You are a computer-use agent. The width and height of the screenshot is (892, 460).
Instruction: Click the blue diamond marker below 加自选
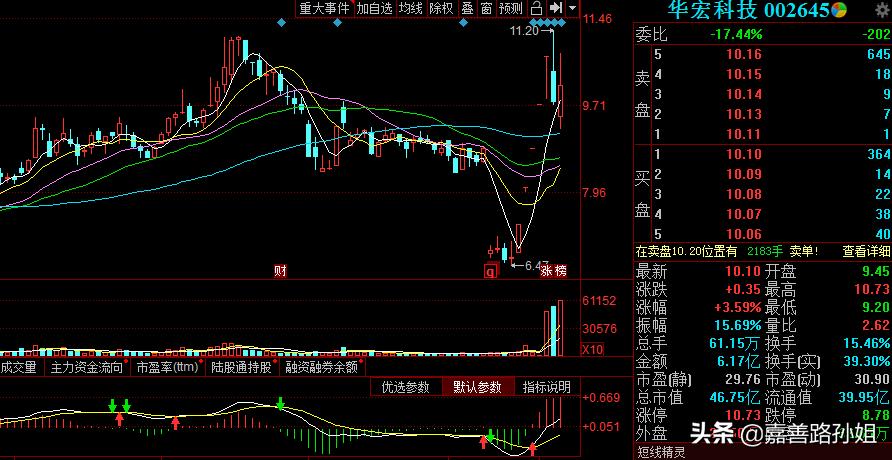[337, 23]
